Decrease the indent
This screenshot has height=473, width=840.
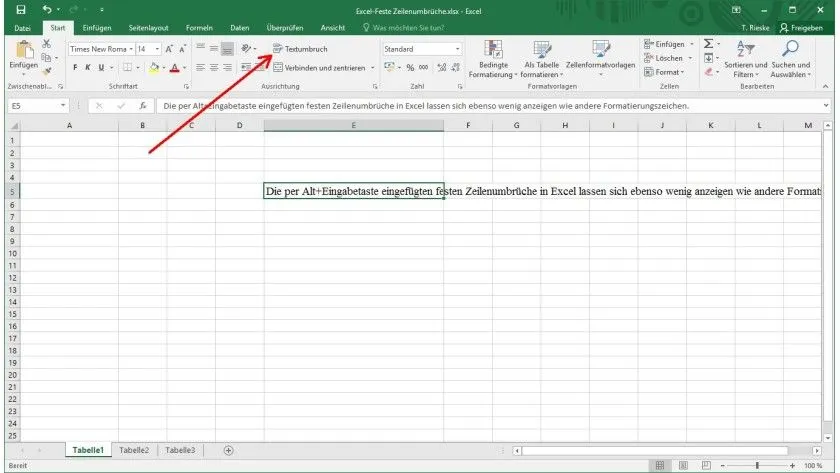point(246,67)
